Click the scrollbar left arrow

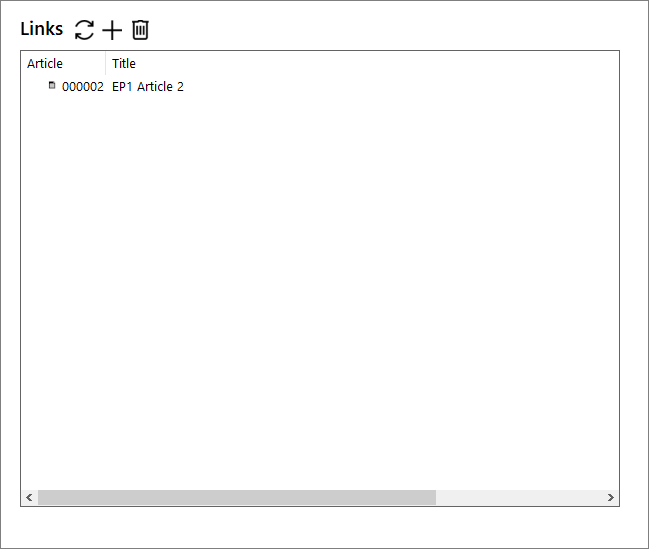29,497
